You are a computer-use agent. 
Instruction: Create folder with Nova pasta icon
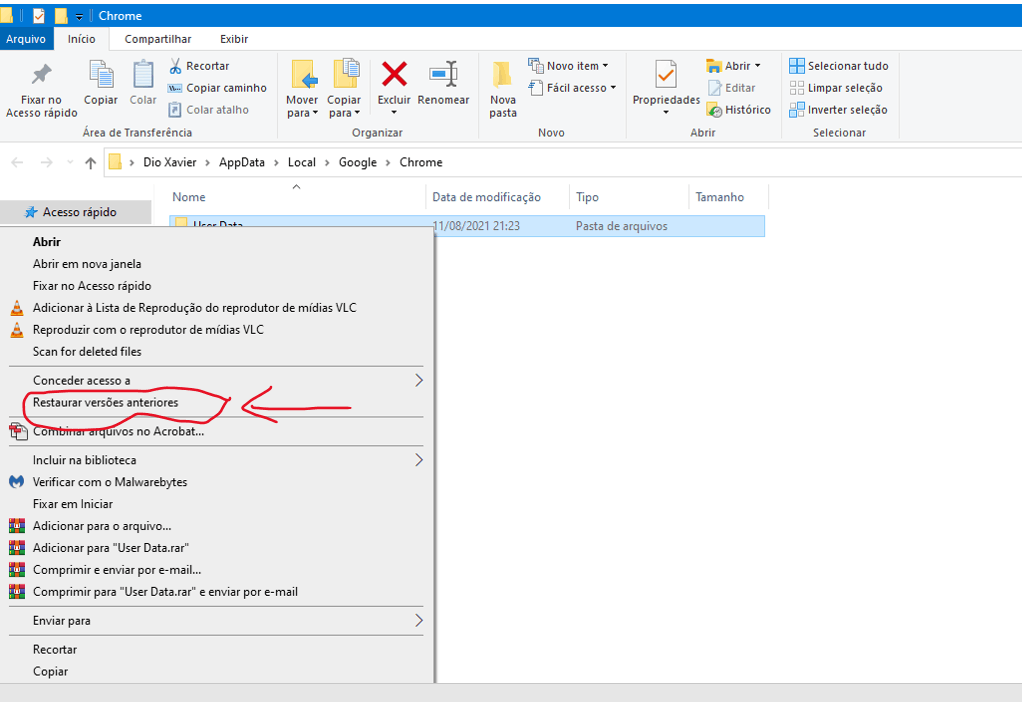(x=503, y=74)
